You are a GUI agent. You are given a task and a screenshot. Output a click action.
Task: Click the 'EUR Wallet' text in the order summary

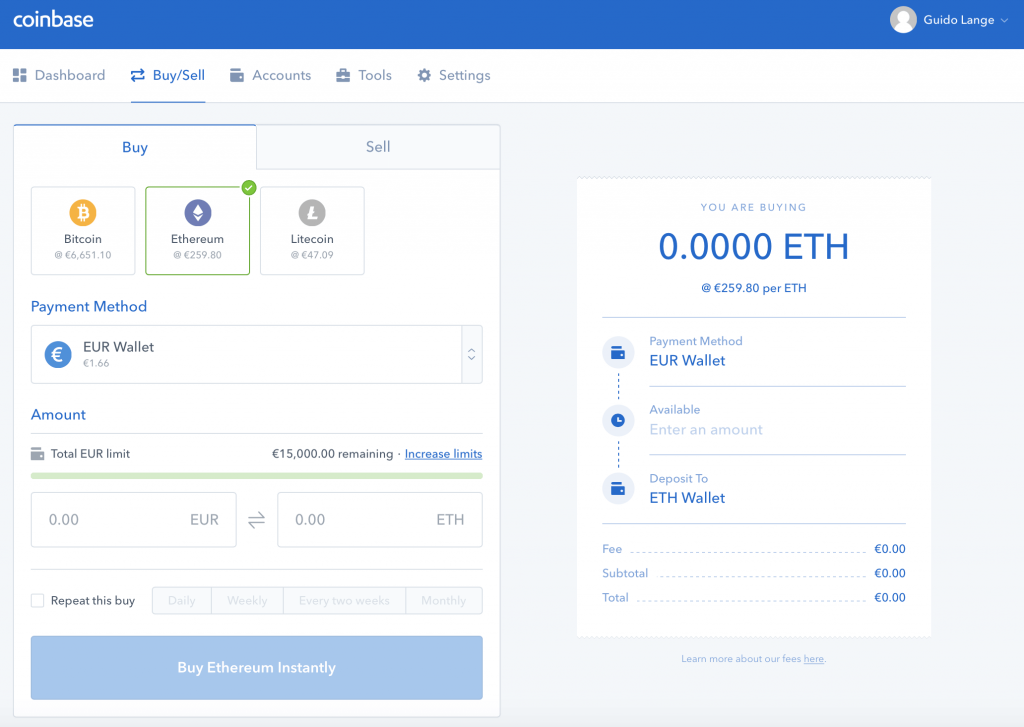(687, 361)
